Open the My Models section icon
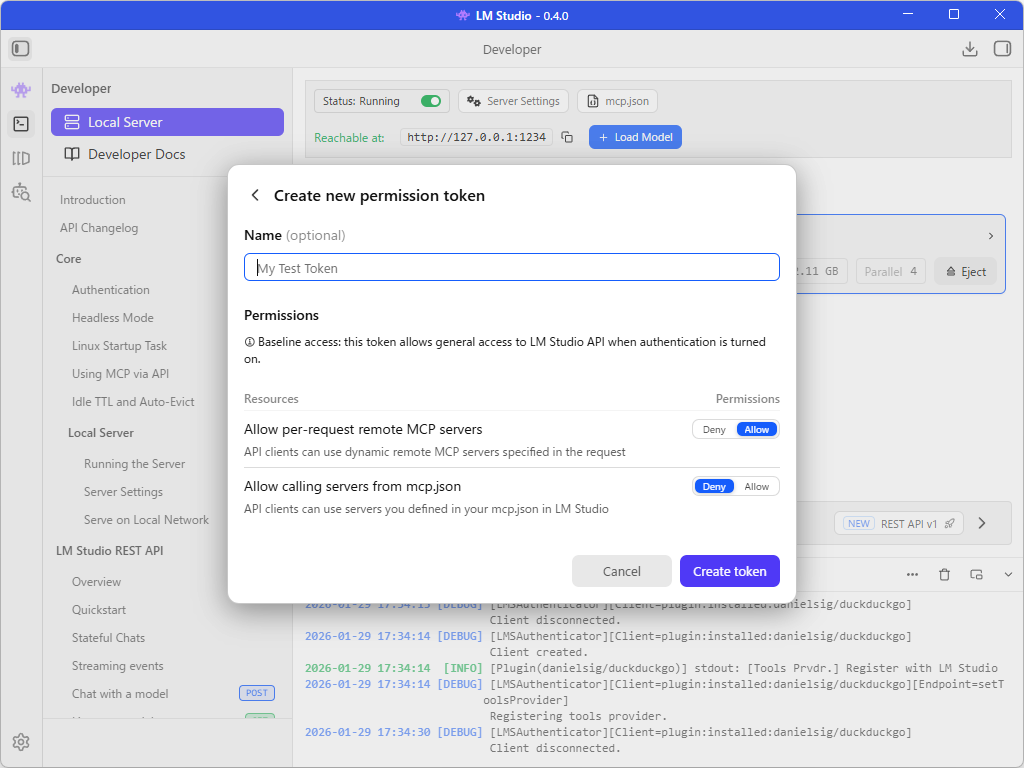 (20, 157)
